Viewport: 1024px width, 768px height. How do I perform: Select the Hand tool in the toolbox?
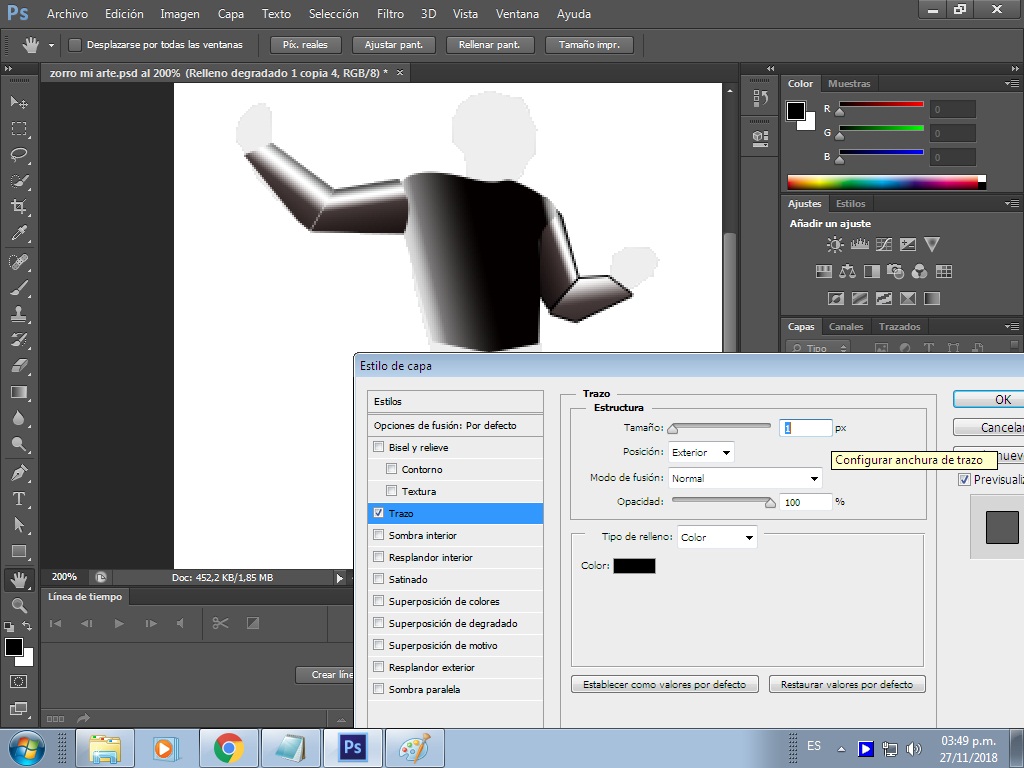[19, 579]
